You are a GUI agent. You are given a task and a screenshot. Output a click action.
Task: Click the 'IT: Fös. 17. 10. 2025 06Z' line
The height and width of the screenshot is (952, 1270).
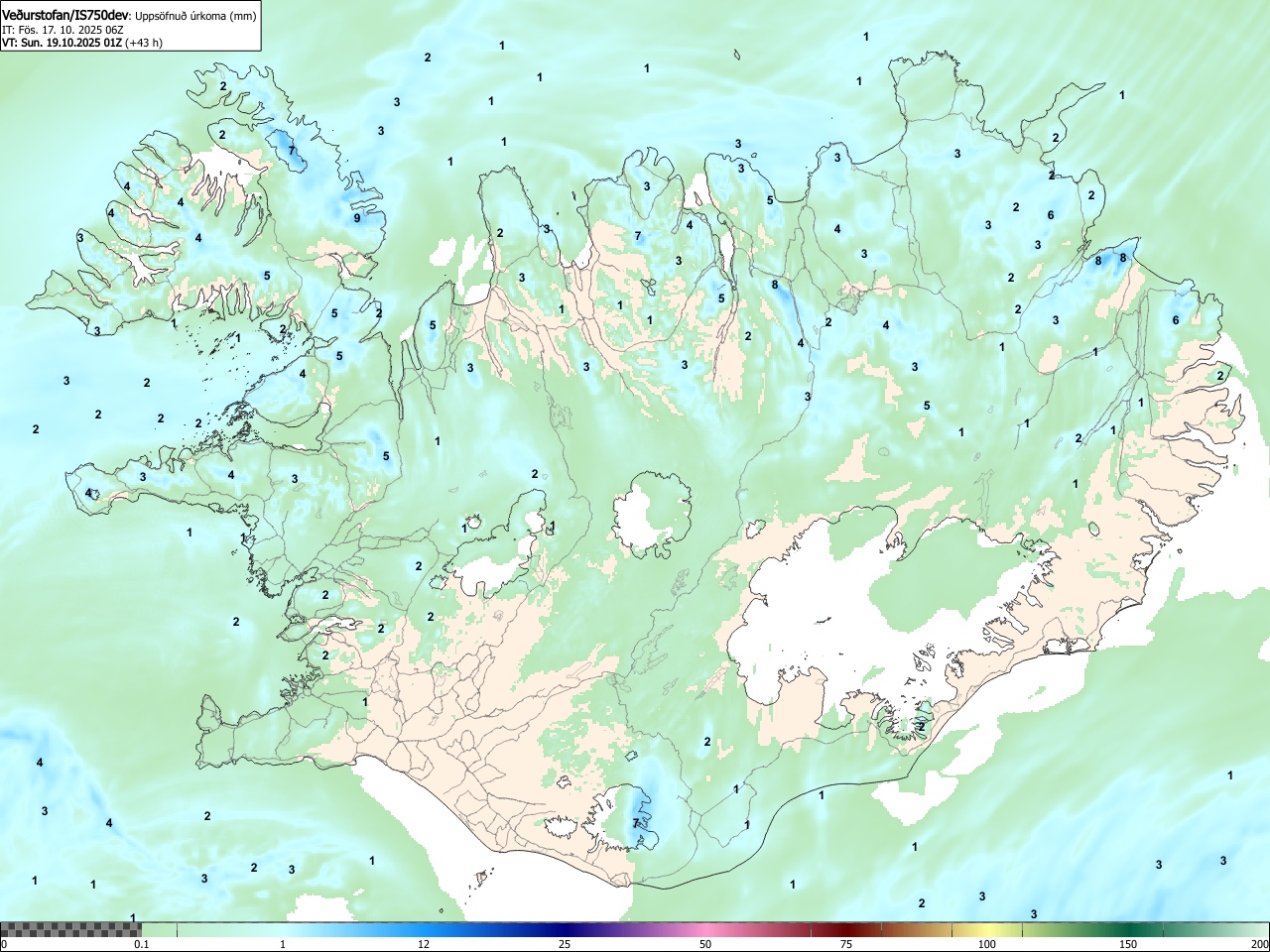[63, 30]
